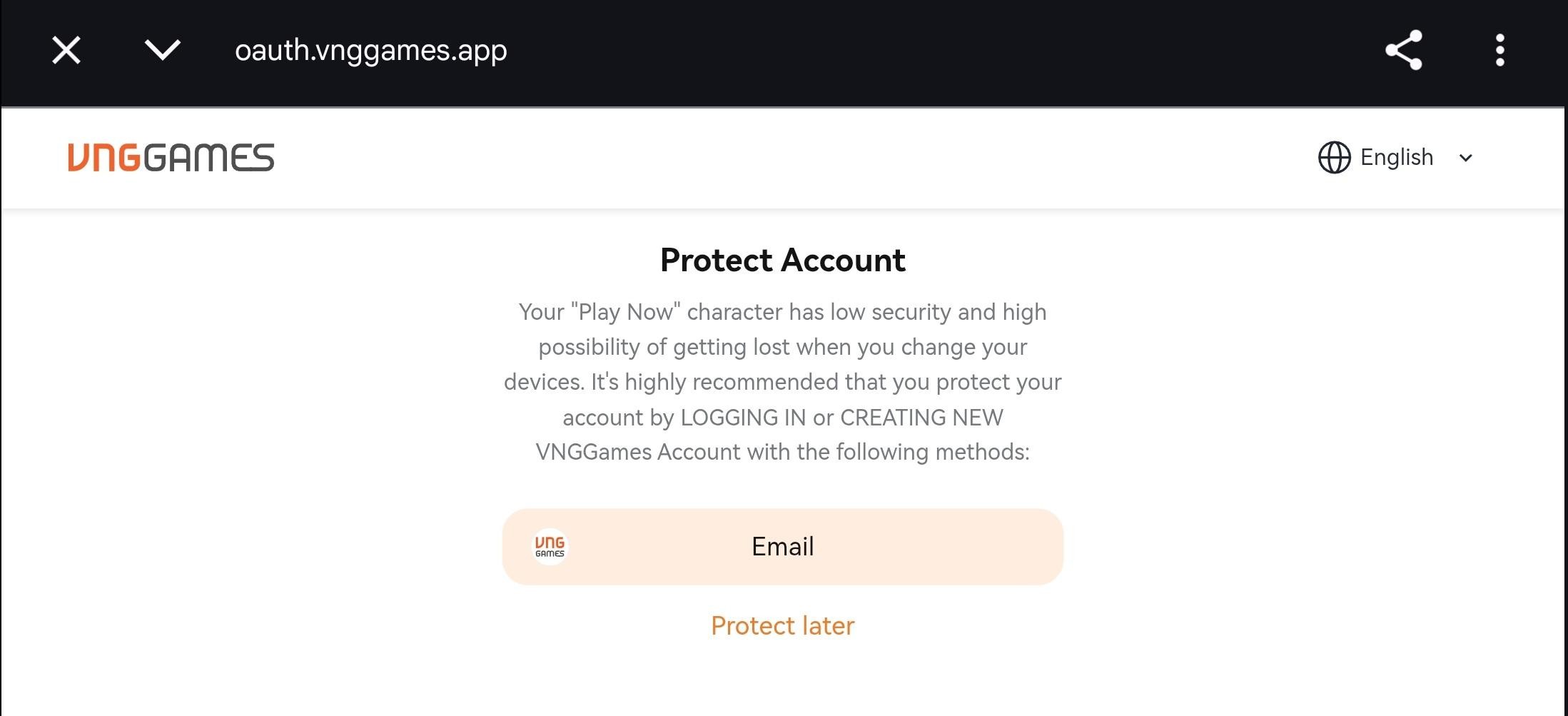Image resolution: width=1568 pixels, height=716 pixels.
Task: Click the "VNGGames Account with the following methods" line
Action: (x=782, y=452)
